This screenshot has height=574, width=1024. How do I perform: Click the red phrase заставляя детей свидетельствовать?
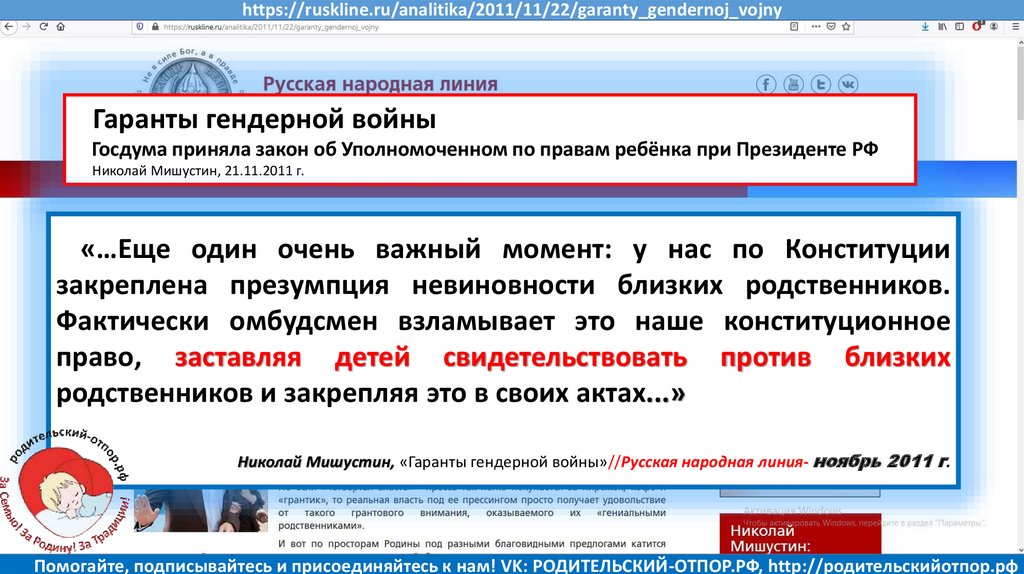pos(431,357)
